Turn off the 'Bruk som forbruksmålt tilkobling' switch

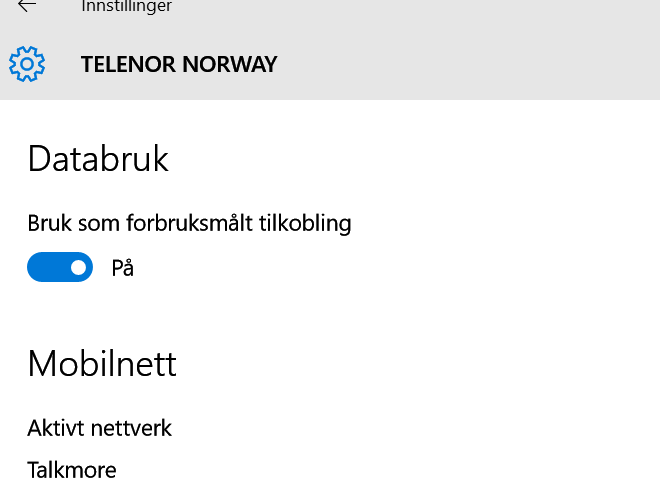[x=60, y=267]
